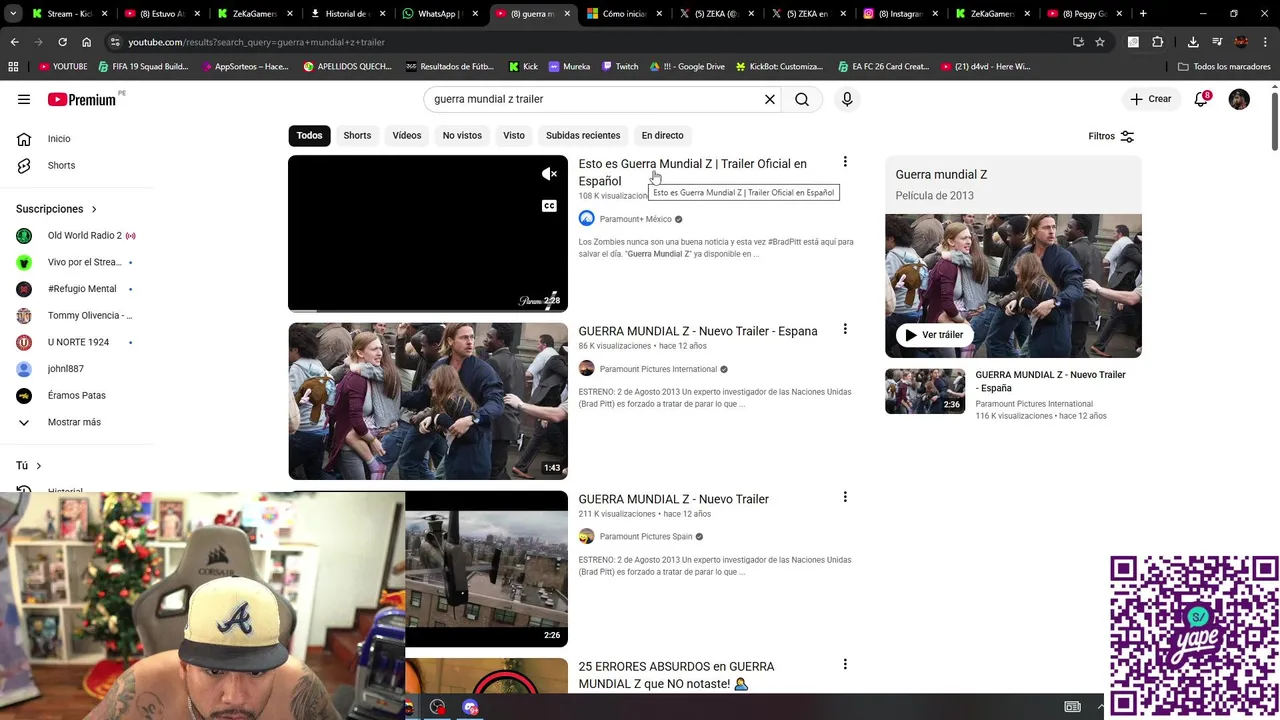The height and width of the screenshot is (720, 1280).
Task: Open the 2:36 side panel trailer thumbnail
Action: point(925,391)
